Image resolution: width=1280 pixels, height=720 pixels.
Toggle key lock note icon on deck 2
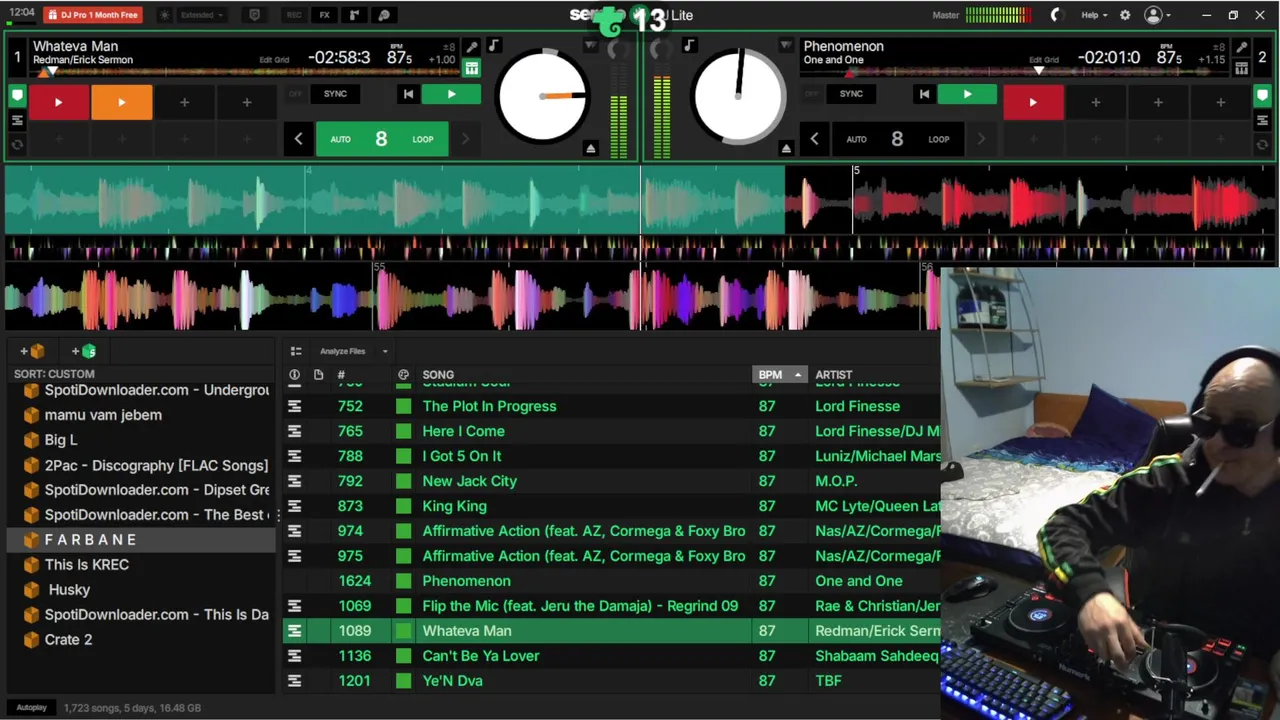coord(688,46)
